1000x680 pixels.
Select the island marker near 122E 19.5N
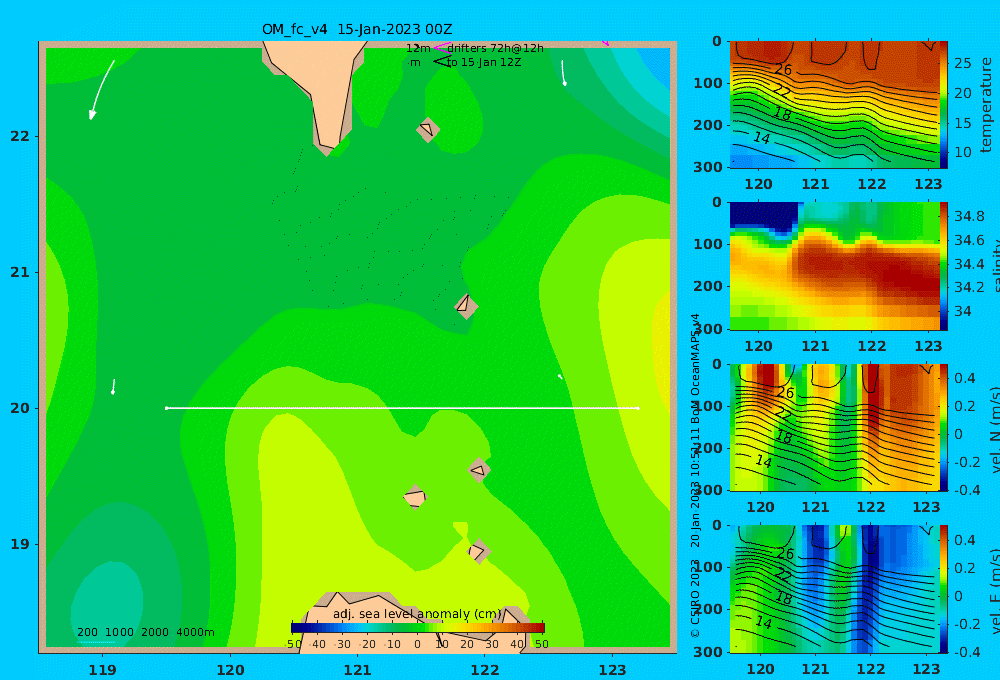[478, 470]
